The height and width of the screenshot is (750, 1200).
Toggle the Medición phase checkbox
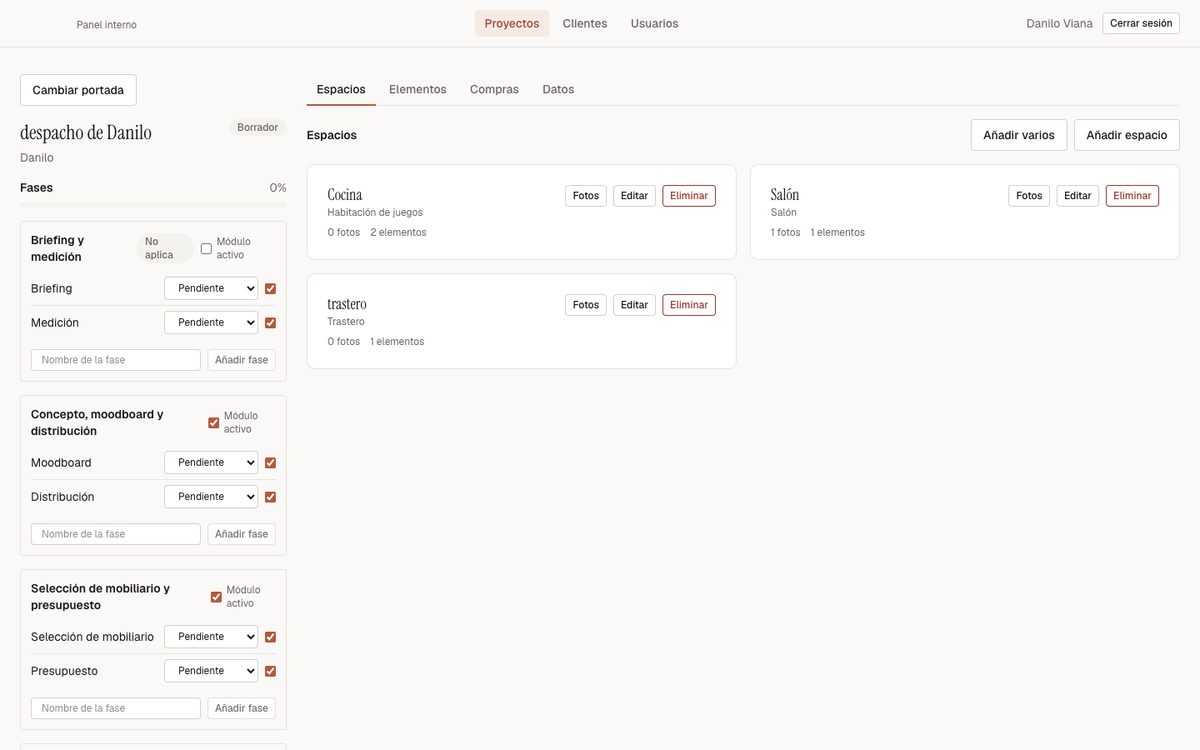pos(270,322)
